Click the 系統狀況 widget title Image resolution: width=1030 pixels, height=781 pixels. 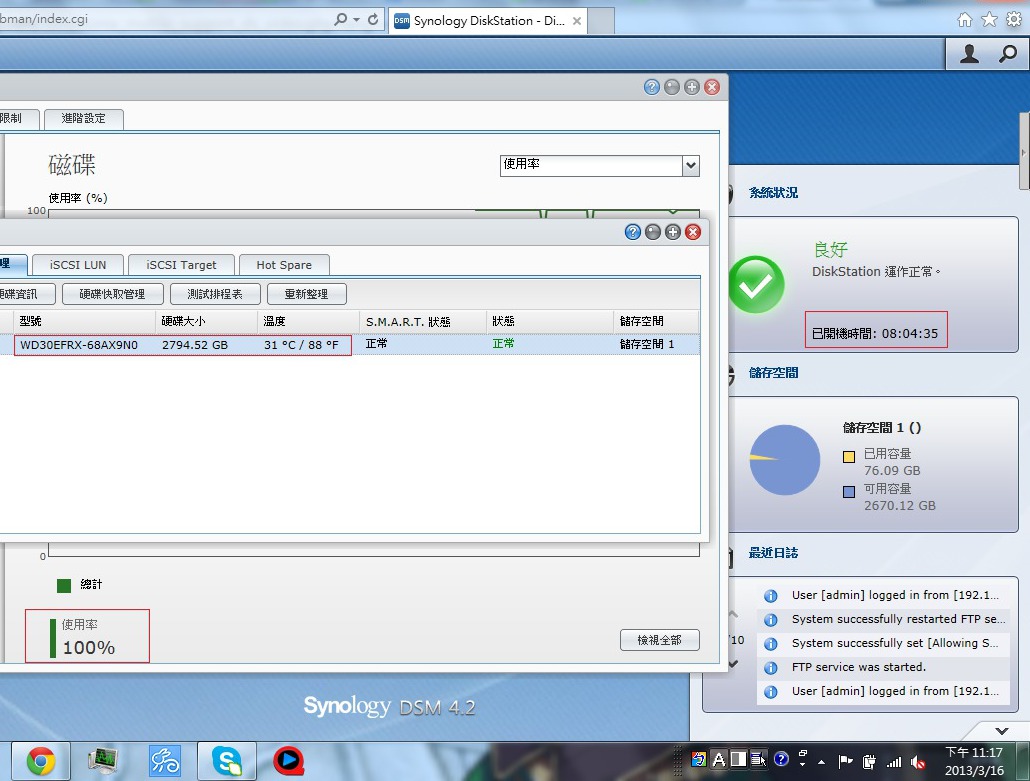click(773, 193)
